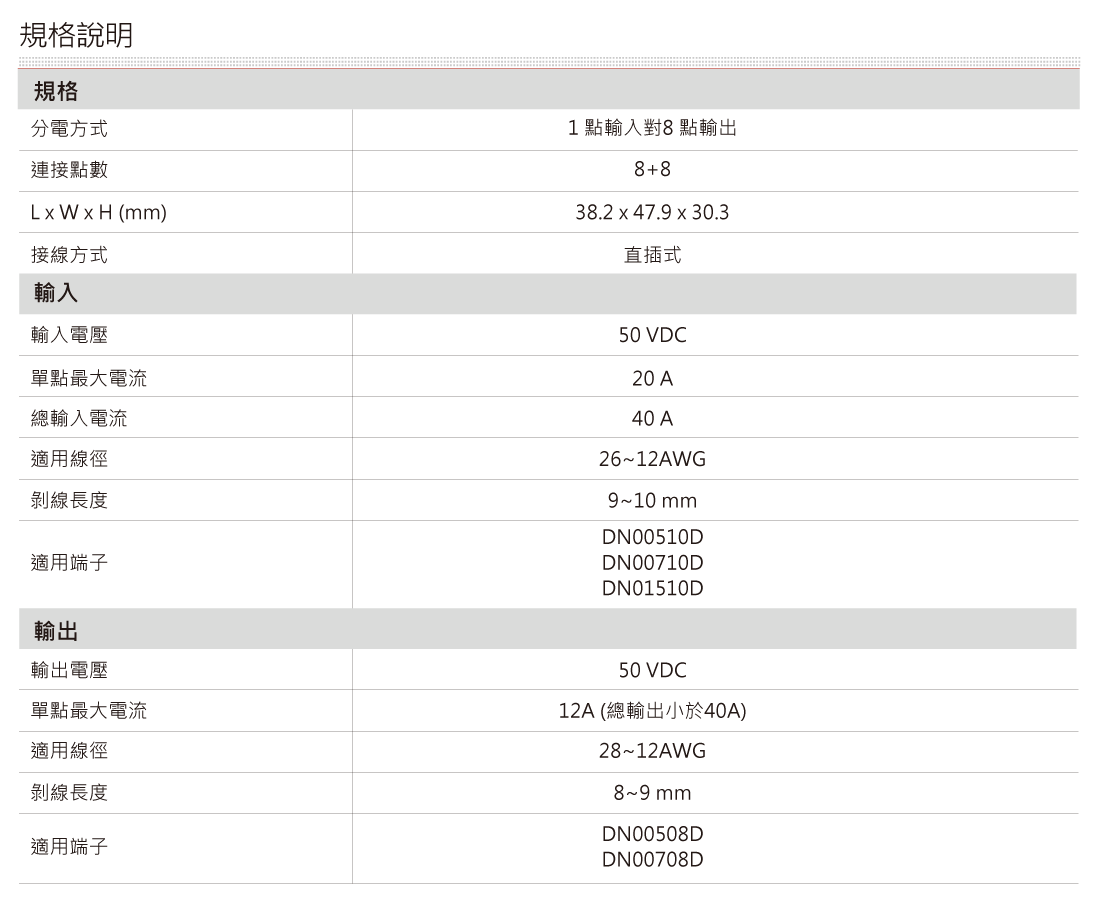1098x904 pixels.
Task: Click the 直插式 wiring method value
Action: point(652,255)
